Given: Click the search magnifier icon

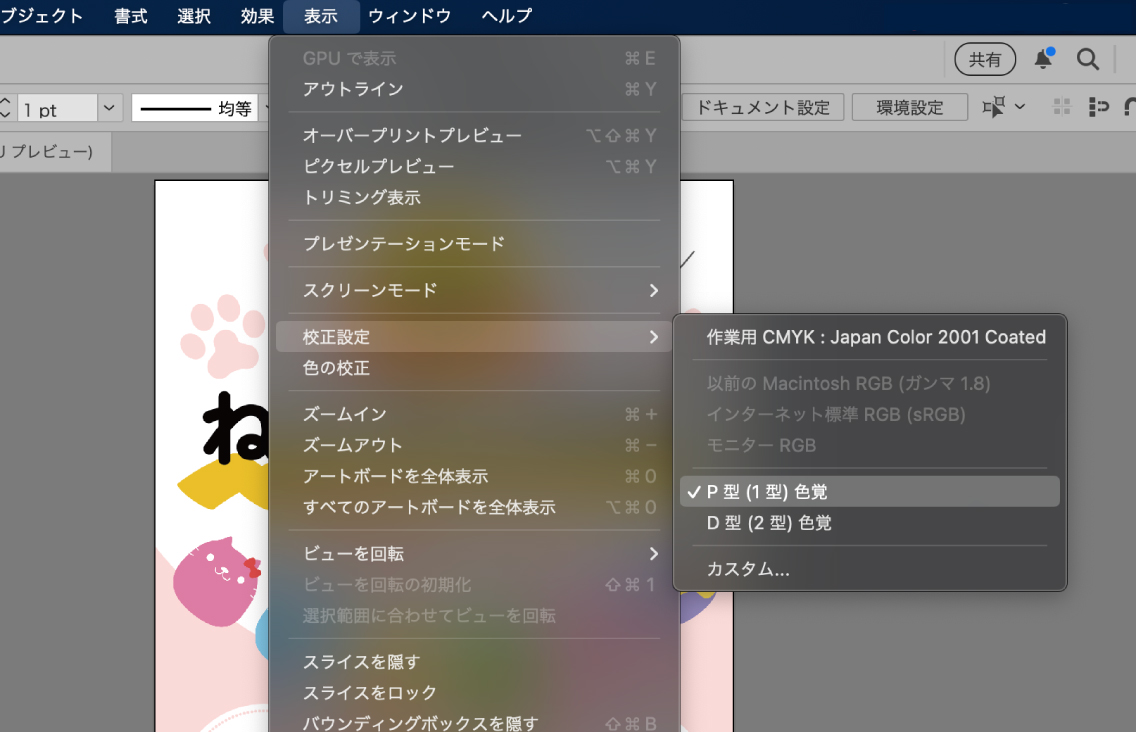Looking at the screenshot, I should point(1088,60).
